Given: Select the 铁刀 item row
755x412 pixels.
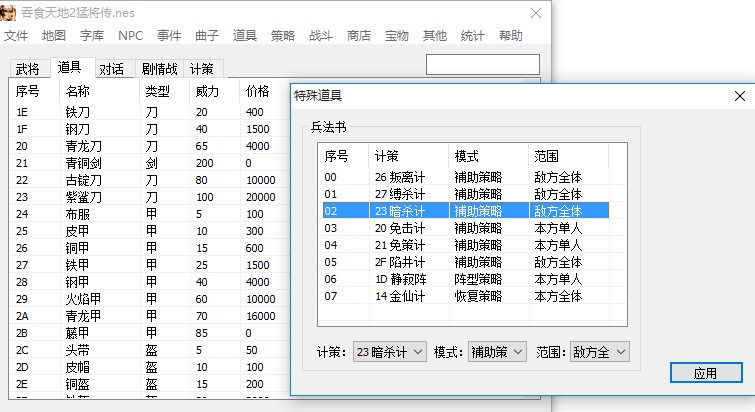Looking at the screenshot, I should coord(150,112).
